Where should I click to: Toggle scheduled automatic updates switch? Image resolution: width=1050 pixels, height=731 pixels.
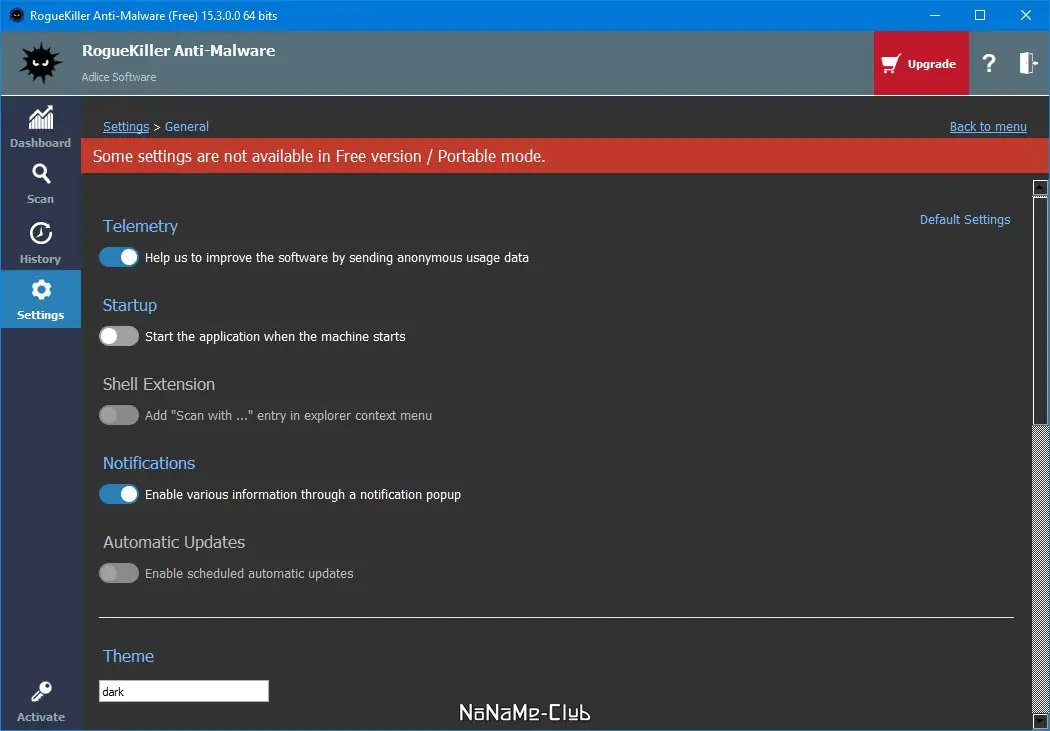(x=119, y=573)
